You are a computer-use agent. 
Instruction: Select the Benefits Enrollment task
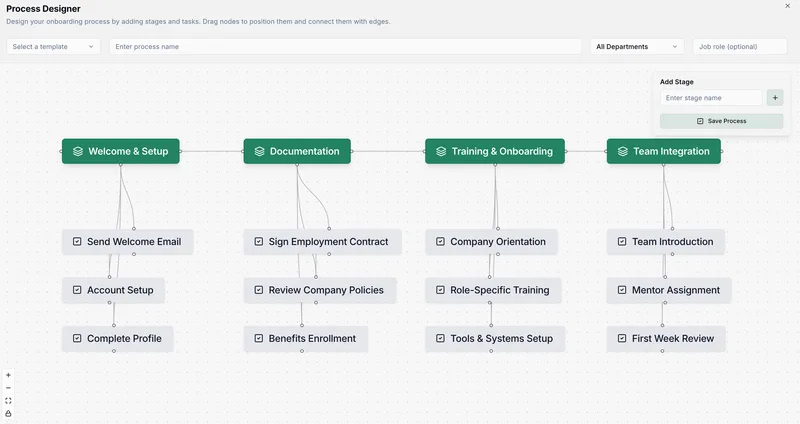tap(306, 338)
